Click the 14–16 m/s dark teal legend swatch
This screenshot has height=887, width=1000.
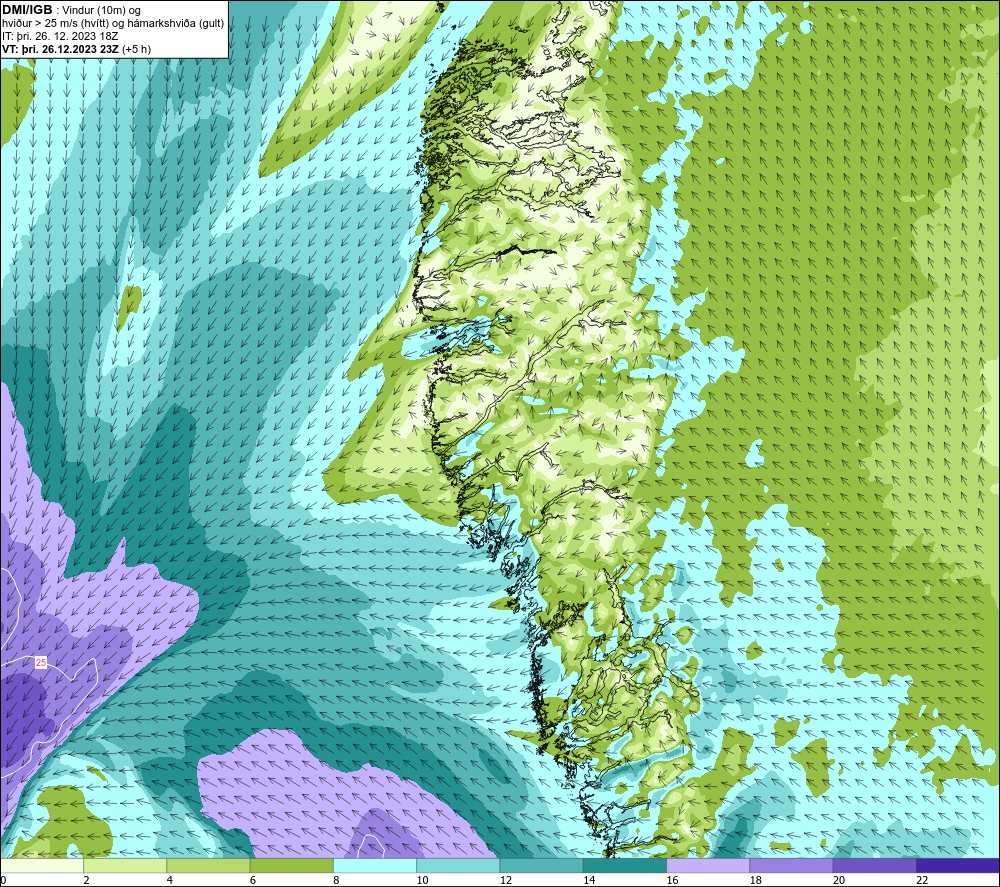pyautogui.click(x=625, y=865)
